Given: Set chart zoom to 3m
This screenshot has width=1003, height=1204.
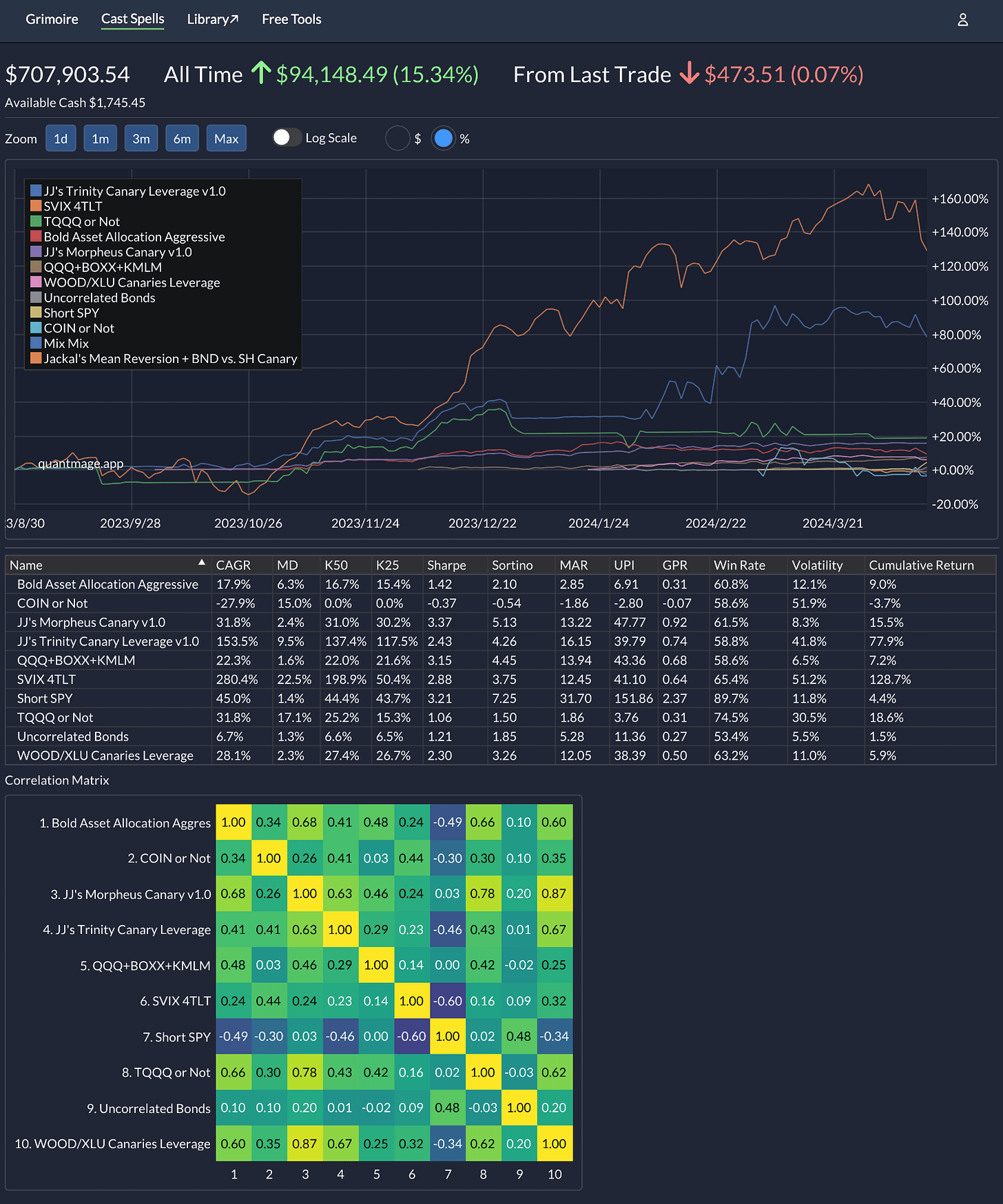Looking at the screenshot, I should pyautogui.click(x=141, y=138).
